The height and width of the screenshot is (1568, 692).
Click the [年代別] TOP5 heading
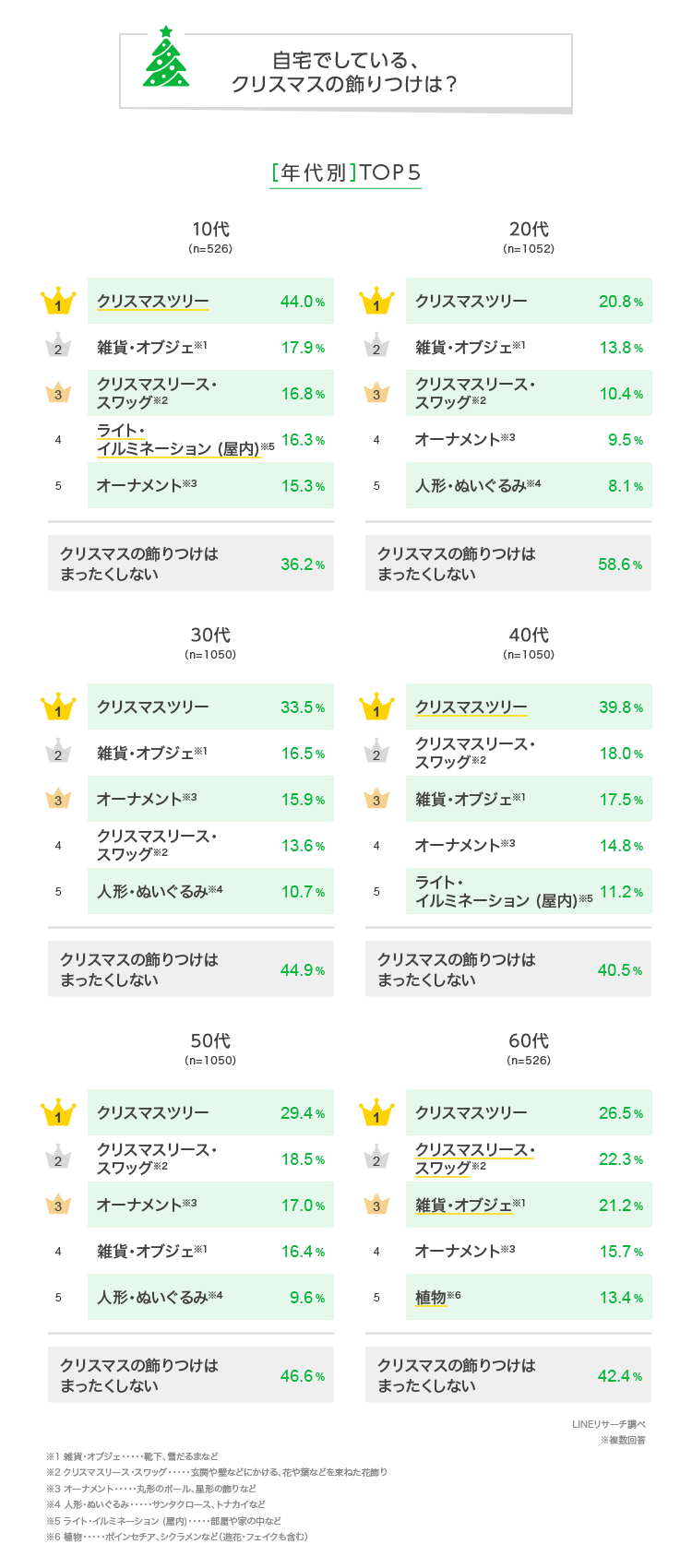tap(345, 172)
